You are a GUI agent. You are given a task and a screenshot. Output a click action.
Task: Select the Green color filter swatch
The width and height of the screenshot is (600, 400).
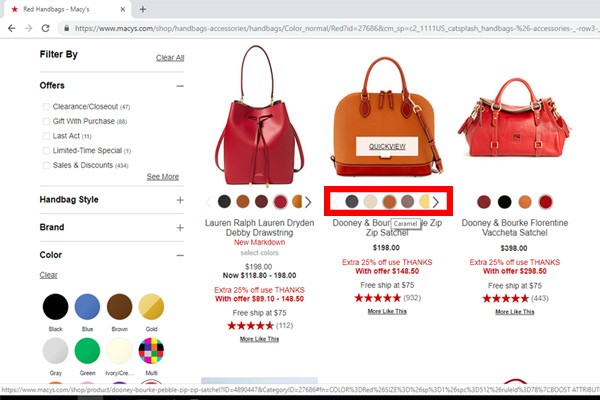tap(87, 351)
